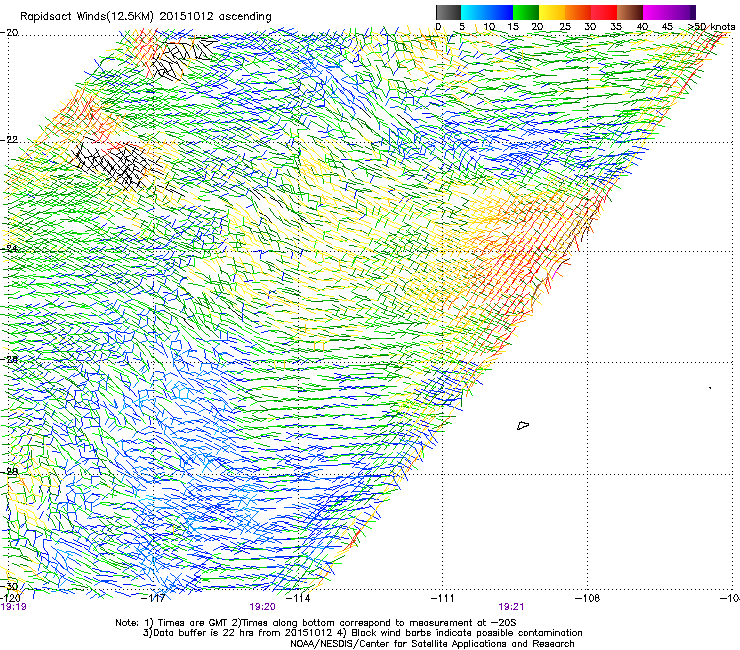This screenshot has width=740, height=650.
Task: Click the gray 0–5 knots colorbar segment
Action: pos(448,12)
